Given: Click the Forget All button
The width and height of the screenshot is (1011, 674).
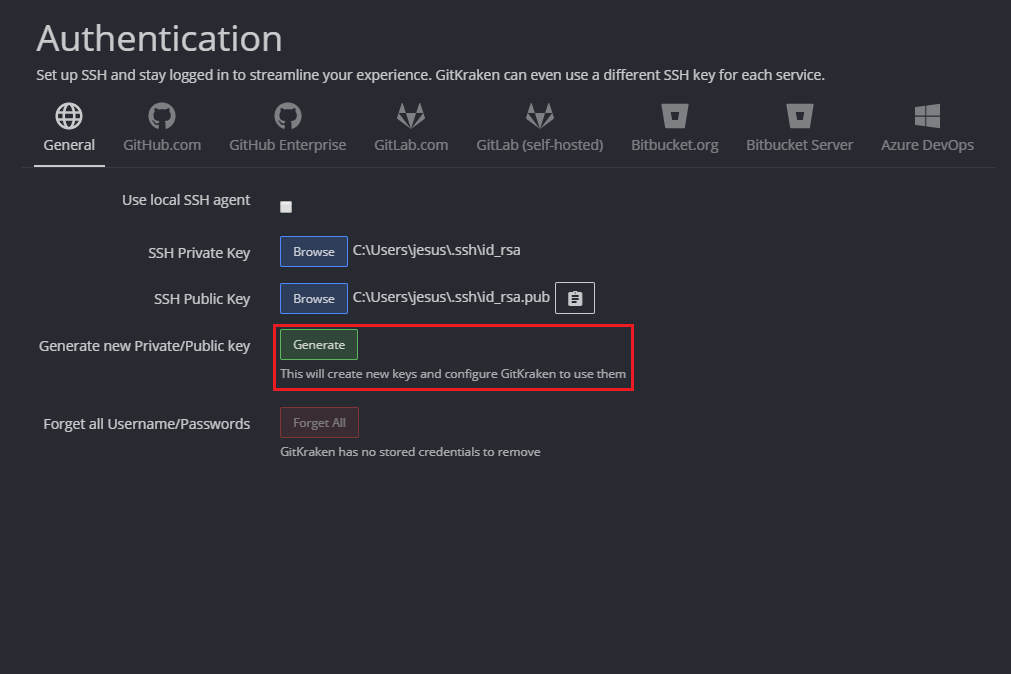Looking at the screenshot, I should (319, 422).
